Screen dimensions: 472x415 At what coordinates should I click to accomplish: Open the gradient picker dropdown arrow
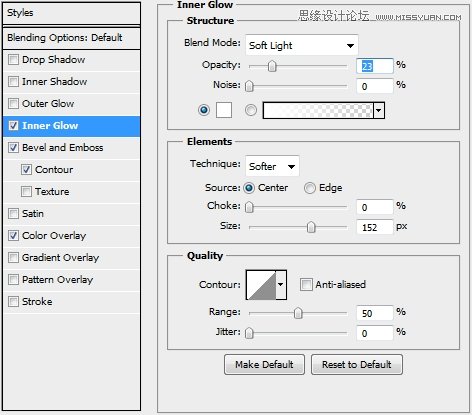379,110
